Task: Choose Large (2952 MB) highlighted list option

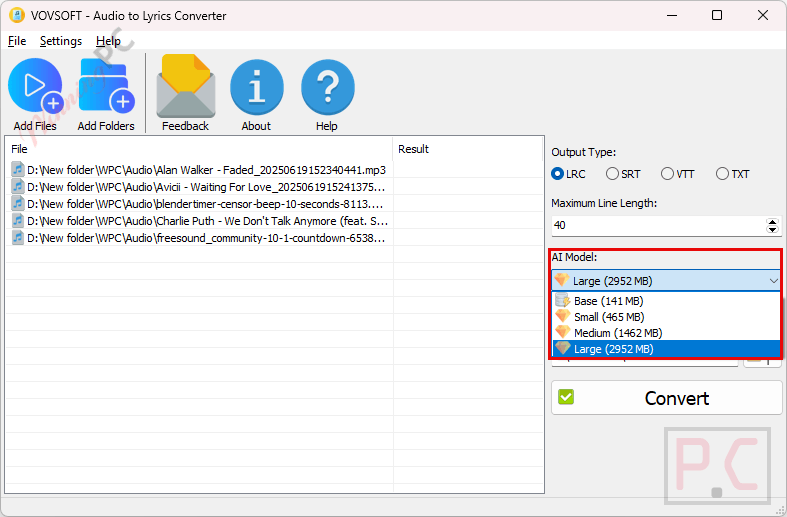Action: click(x=667, y=349)
